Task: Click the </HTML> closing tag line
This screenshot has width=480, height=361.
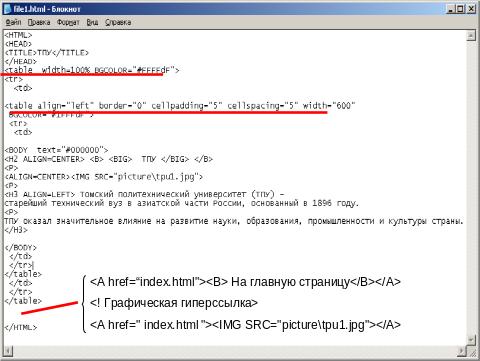Action: click(x=20, y=327)
